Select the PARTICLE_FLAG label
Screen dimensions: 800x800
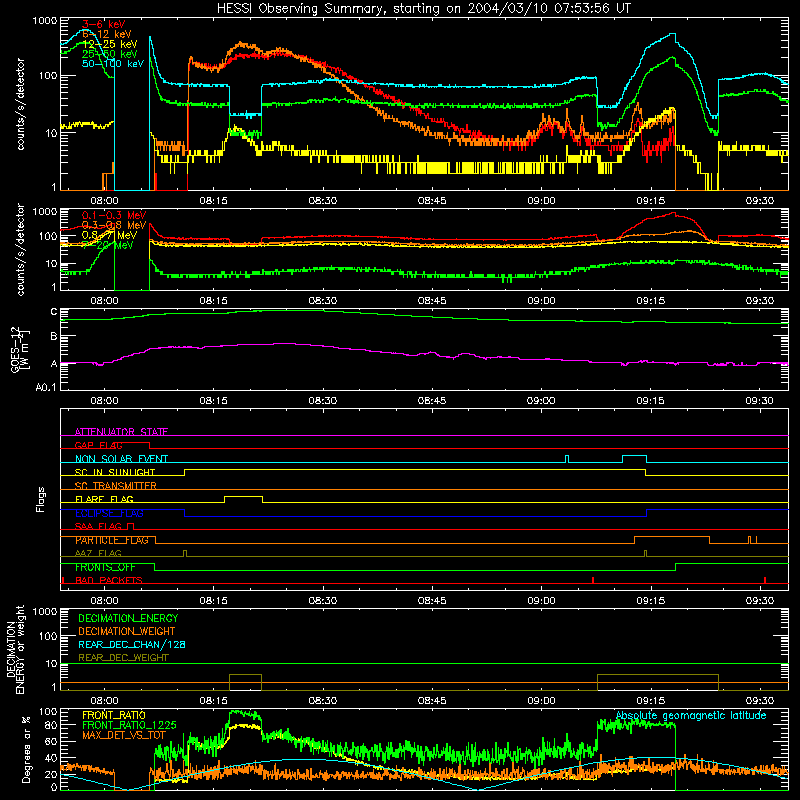pyautogui.click(x=112, y=540)
